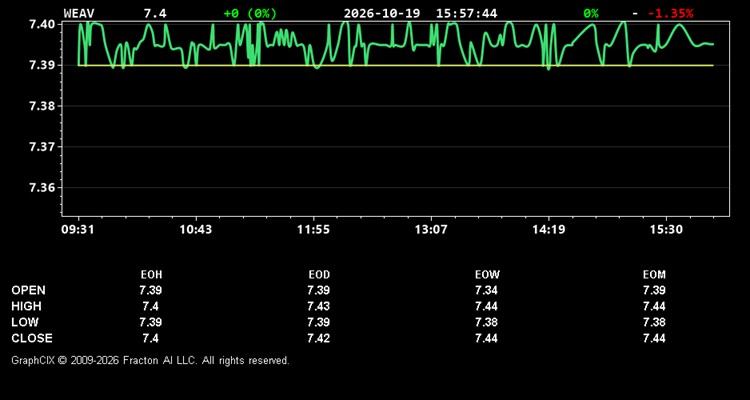Click the EOW OPEN value 7.34
Screen dimensions: 750x400
pyautogui.click(x=486, y=290)
